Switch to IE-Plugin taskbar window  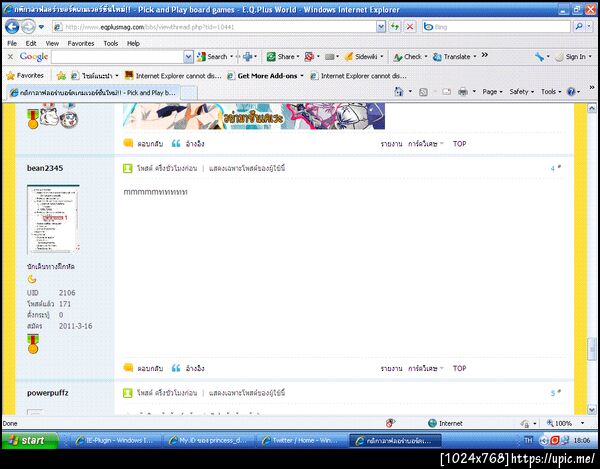pos(114,440)
